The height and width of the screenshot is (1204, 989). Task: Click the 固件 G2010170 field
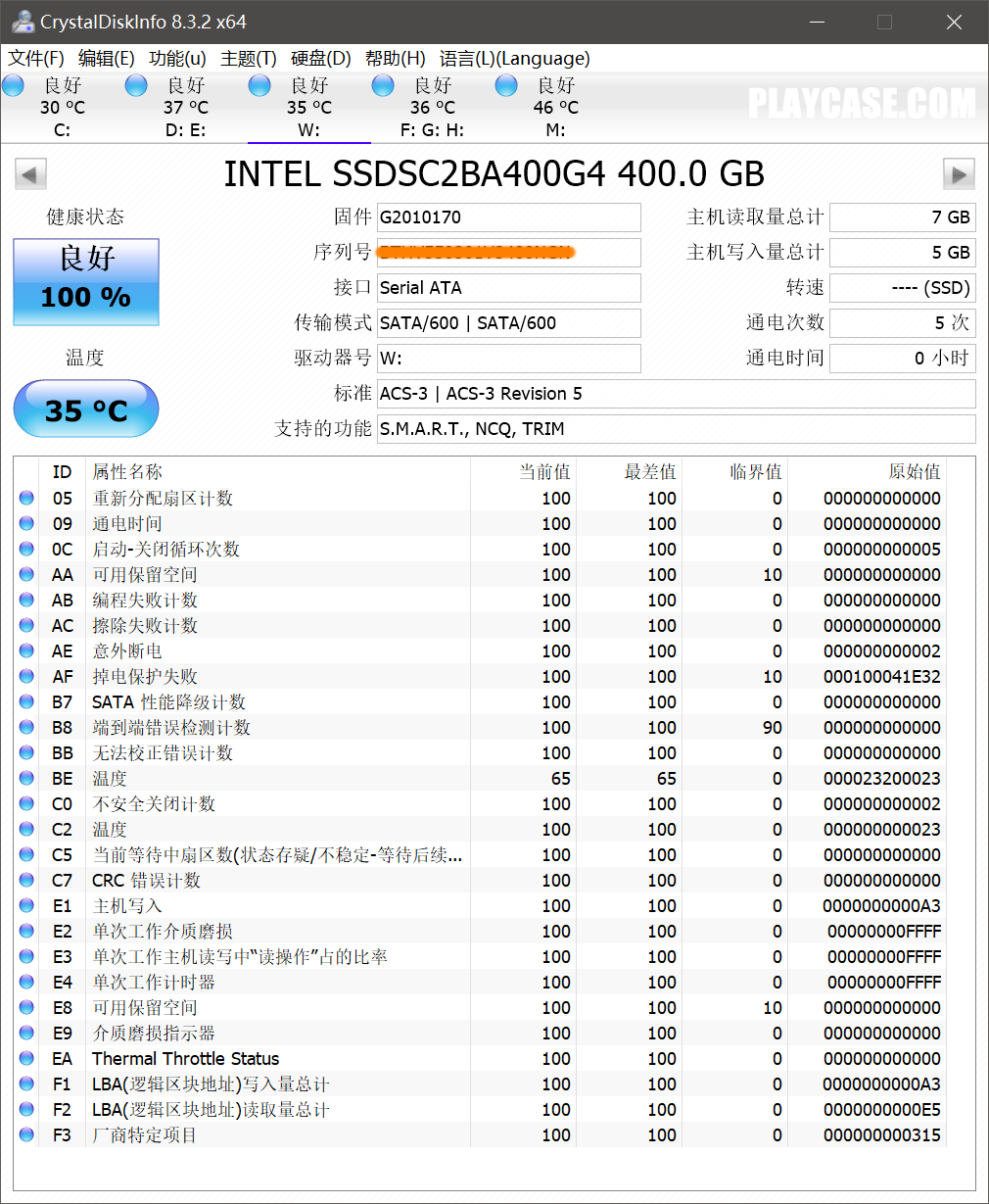pyautogui.click(x=509, y=217)
